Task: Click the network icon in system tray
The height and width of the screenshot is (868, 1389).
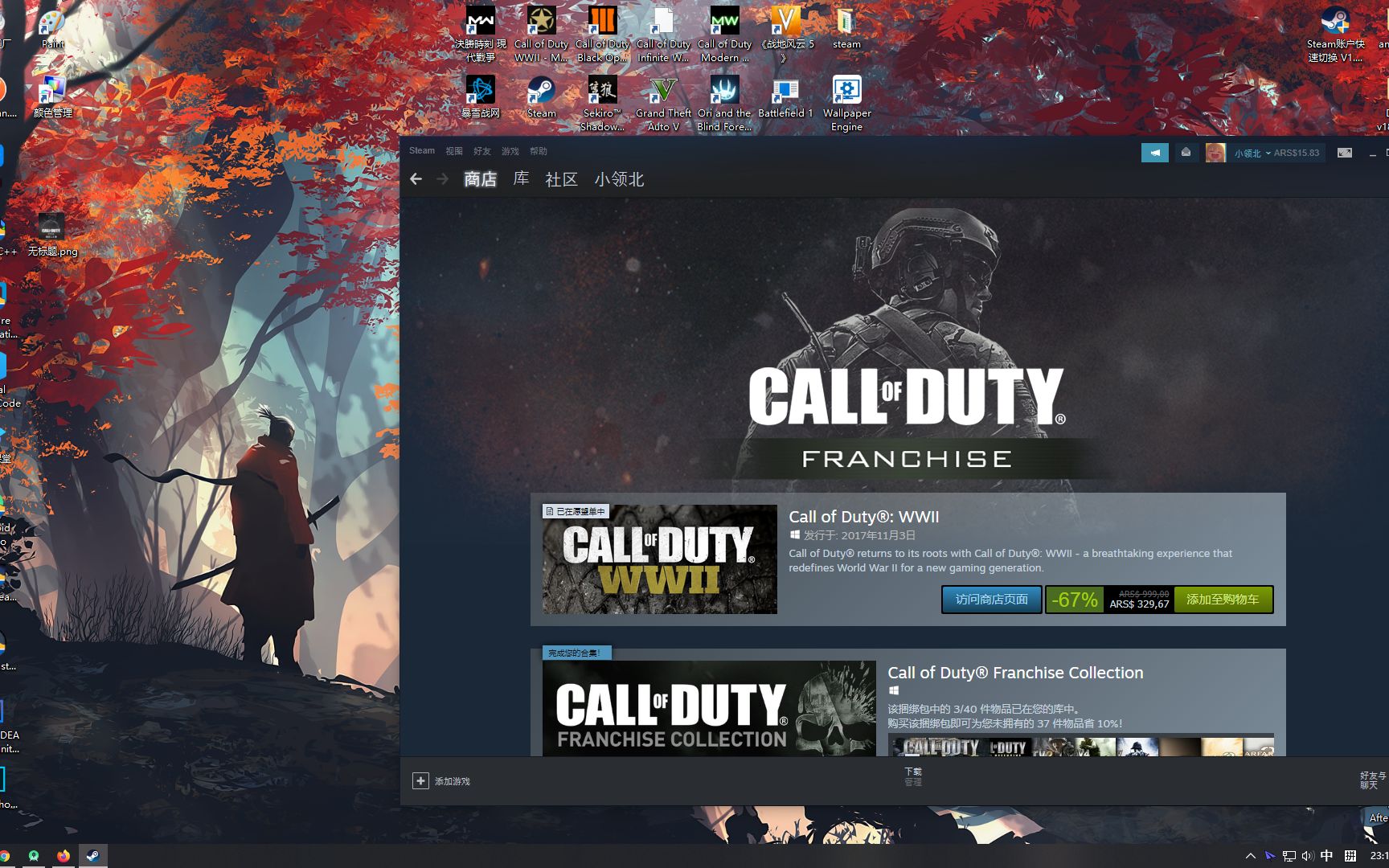Action: coord(1289,856)
